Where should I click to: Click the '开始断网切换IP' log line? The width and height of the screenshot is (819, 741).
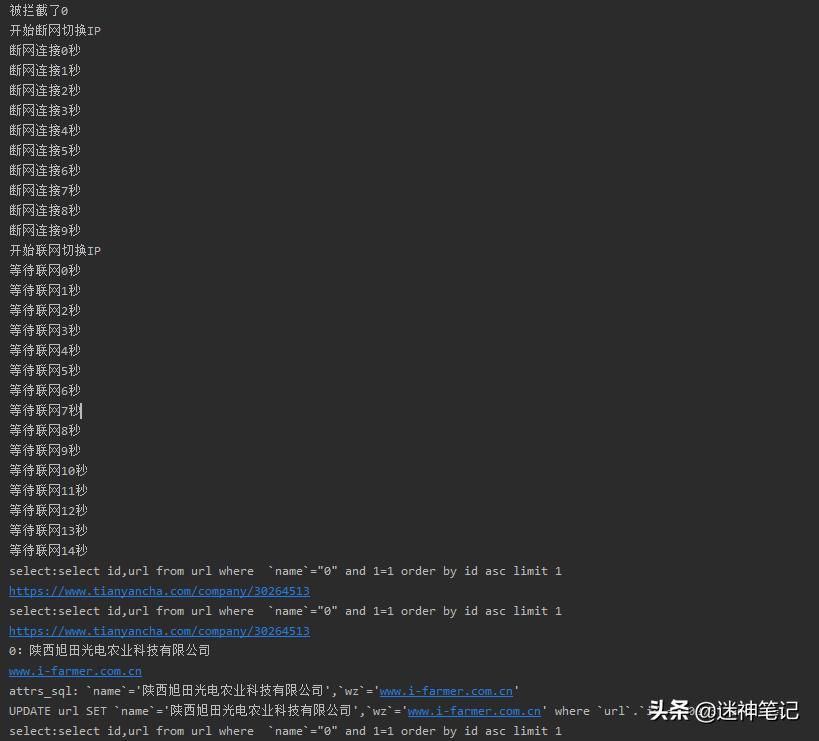pyautogui.click(x=55, y=31)
